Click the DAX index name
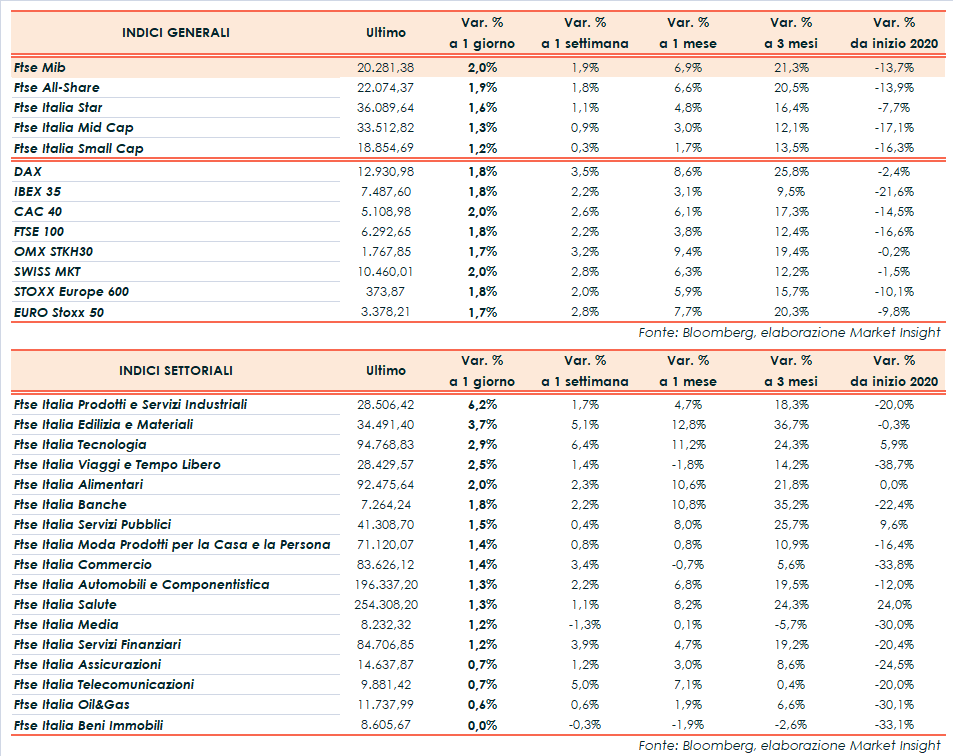The width and height of the screenshot is (953, 756). click(28, 172)
